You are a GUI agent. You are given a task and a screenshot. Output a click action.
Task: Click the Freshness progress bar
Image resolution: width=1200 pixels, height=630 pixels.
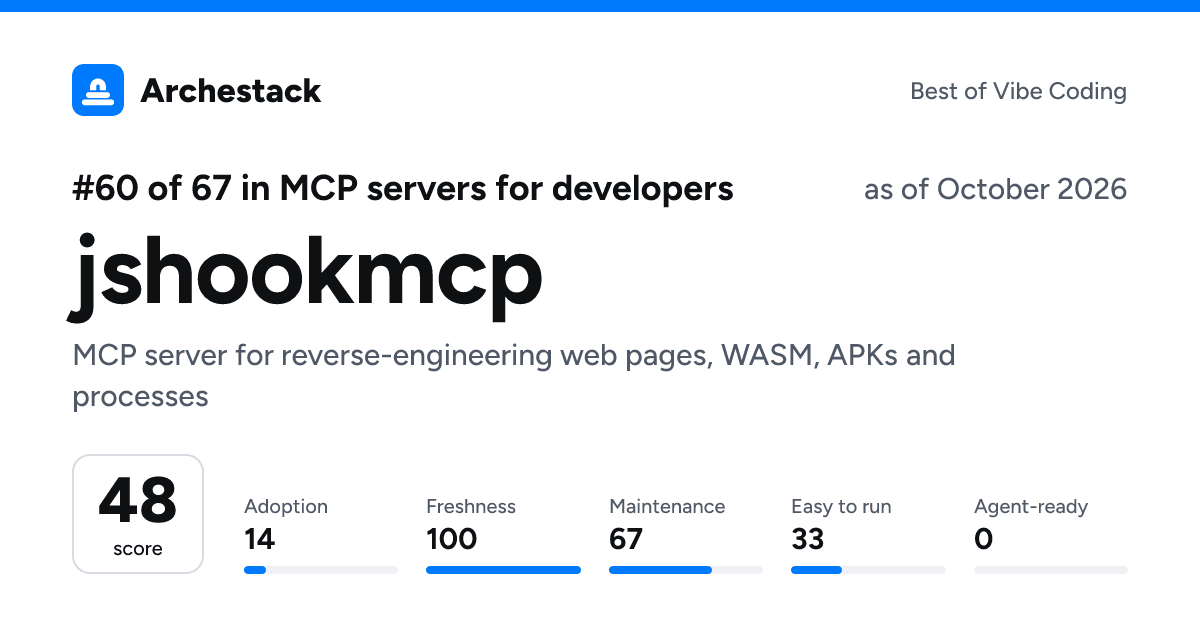coord(503,570)
